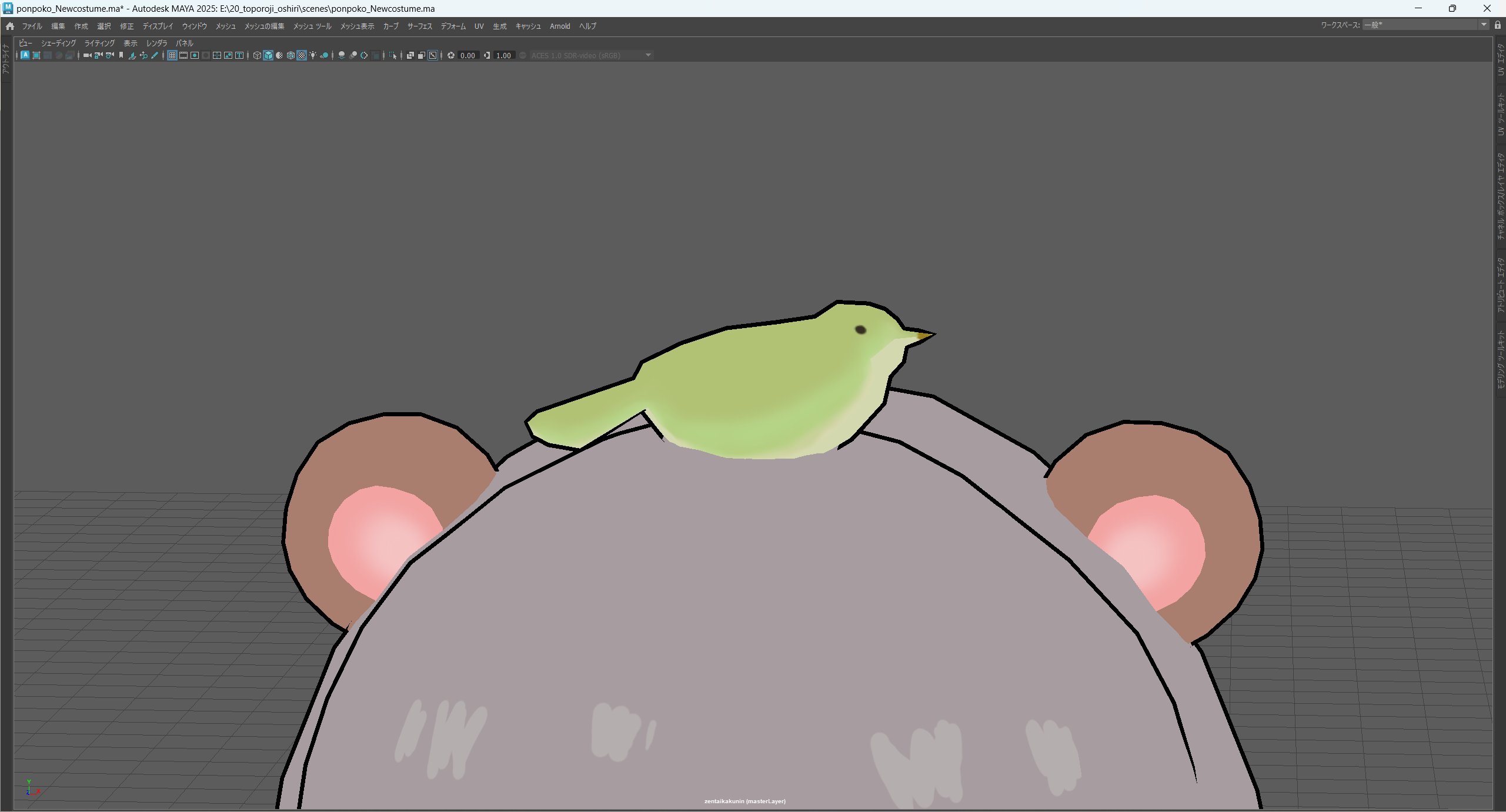Enable wireframe shading cube icon
1506x812 pixels.
coord(257,55)
